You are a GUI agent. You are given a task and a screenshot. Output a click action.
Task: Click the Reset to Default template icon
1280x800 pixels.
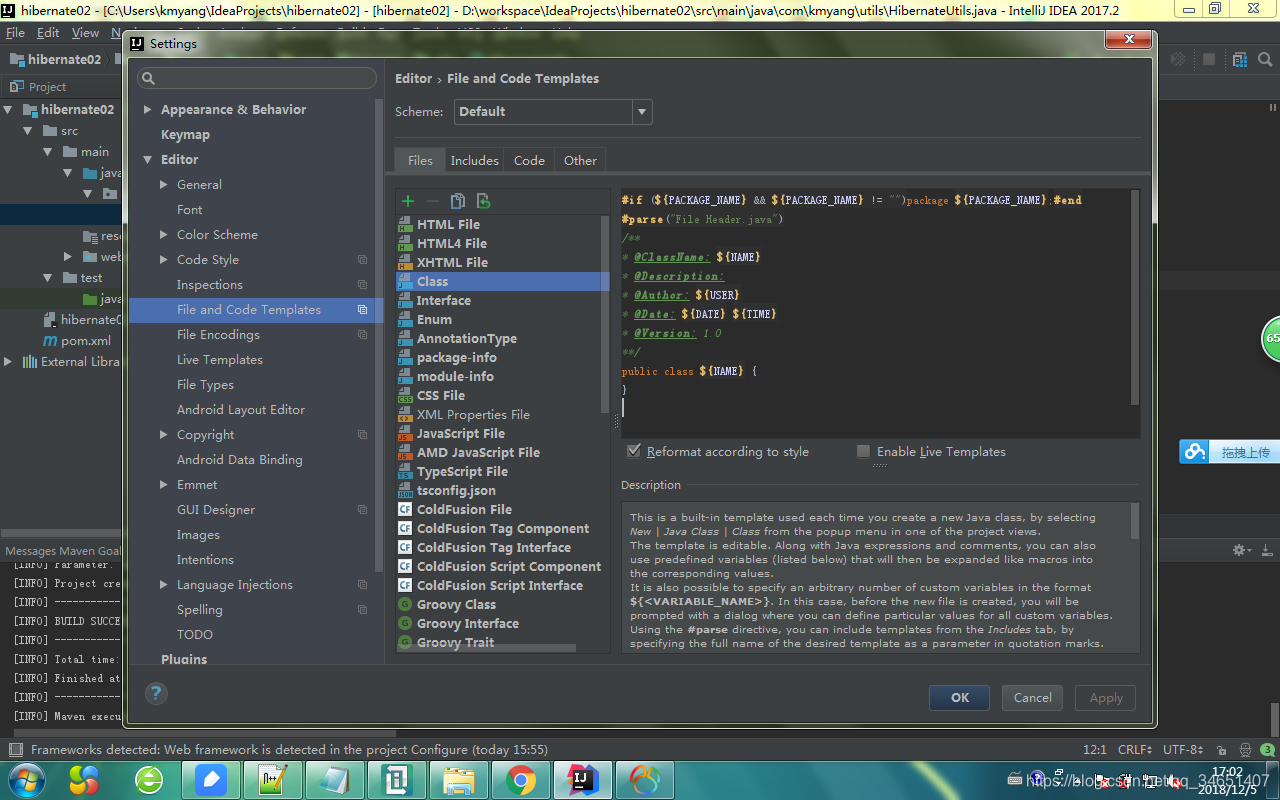point(484,201)
